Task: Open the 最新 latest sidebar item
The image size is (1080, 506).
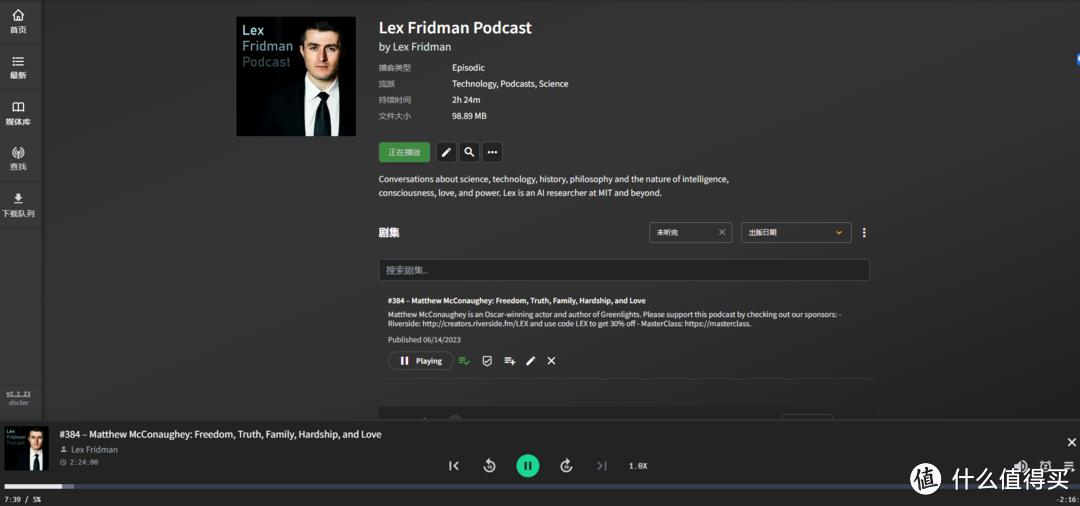Action: pyautogui.click(x=19, y=68)
